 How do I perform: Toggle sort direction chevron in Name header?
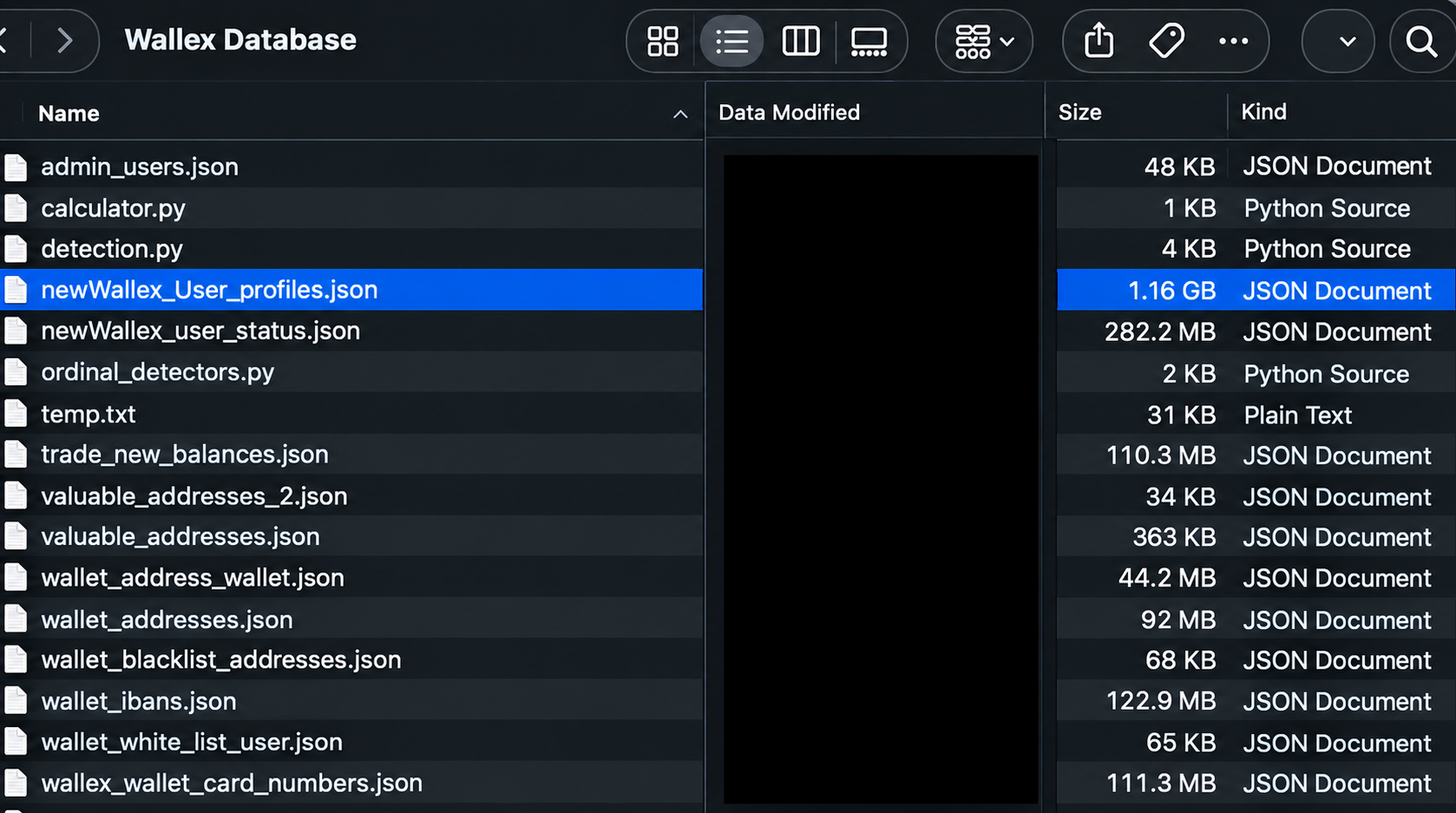click(x=680, y=114)
